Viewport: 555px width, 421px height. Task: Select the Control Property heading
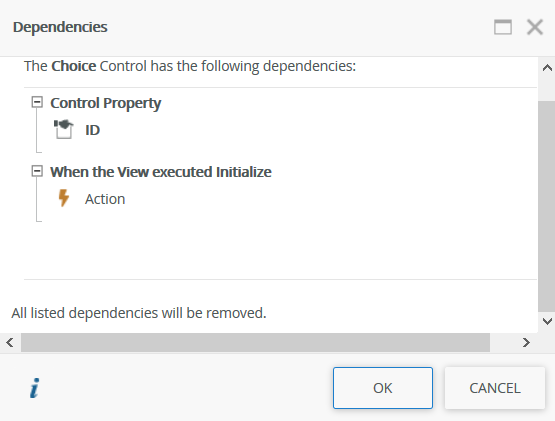[105, 103]
